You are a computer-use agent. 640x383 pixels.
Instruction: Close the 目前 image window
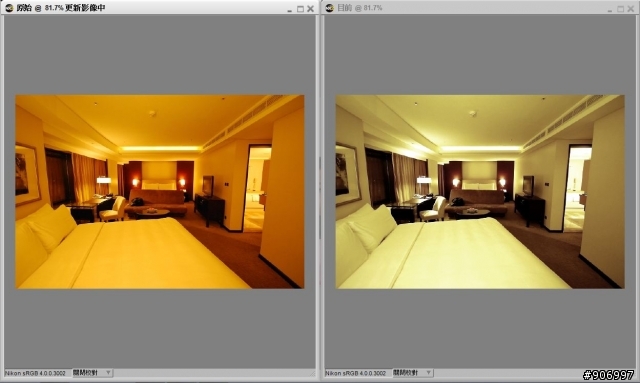pos(631,9)
